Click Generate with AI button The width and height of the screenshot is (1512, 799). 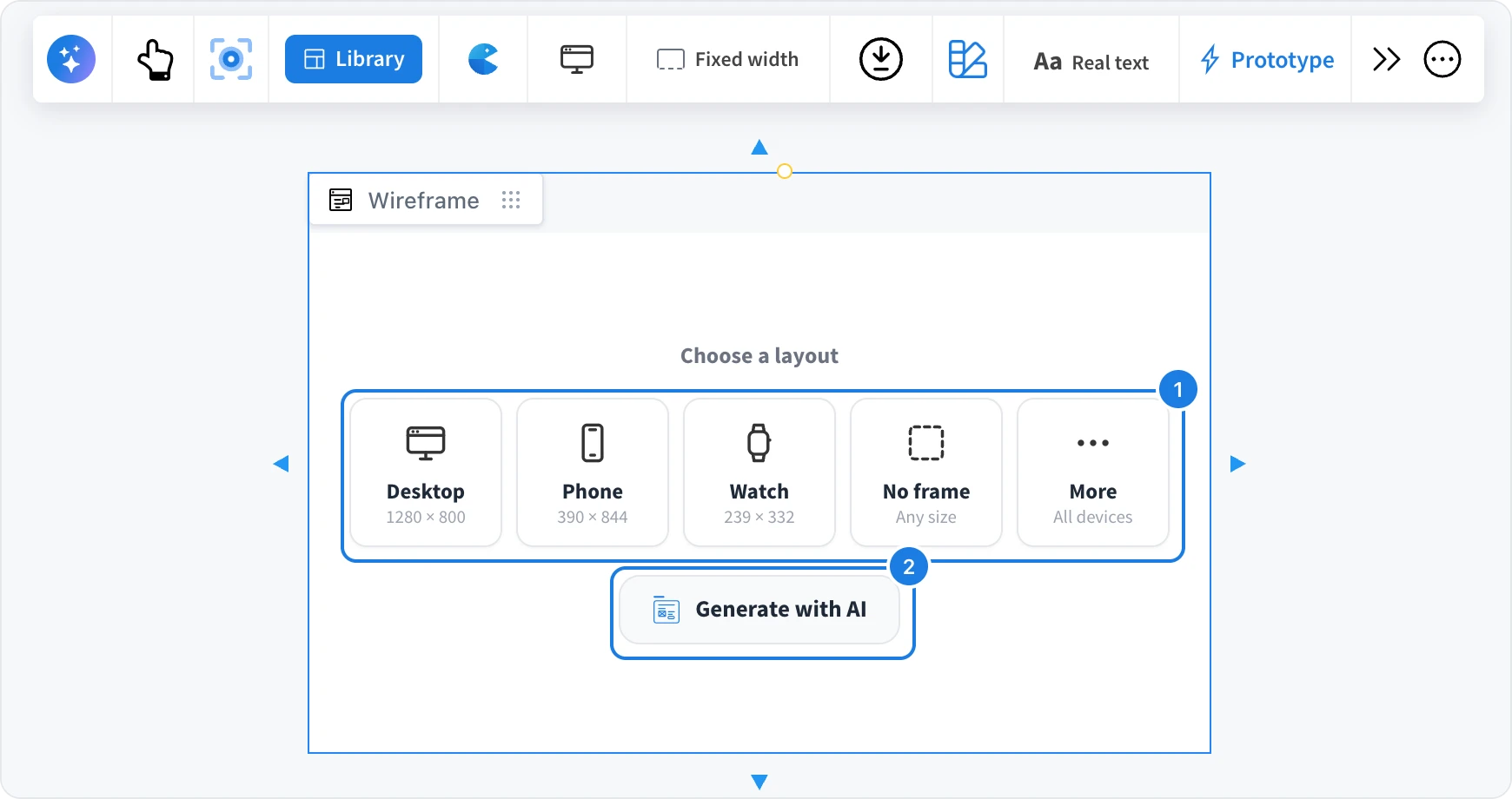(759, 610)
